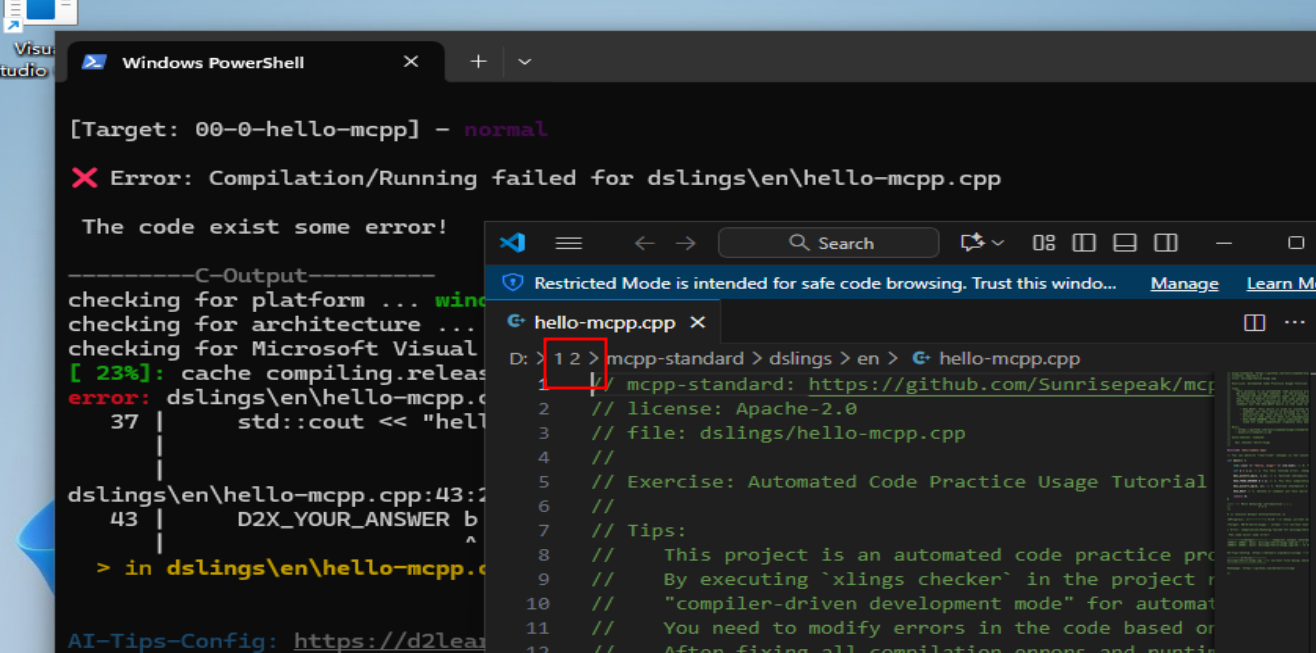Open the PowerShell new tab dropdown chevron
This screenshot has width=1316, height=653.
[524, 62]
